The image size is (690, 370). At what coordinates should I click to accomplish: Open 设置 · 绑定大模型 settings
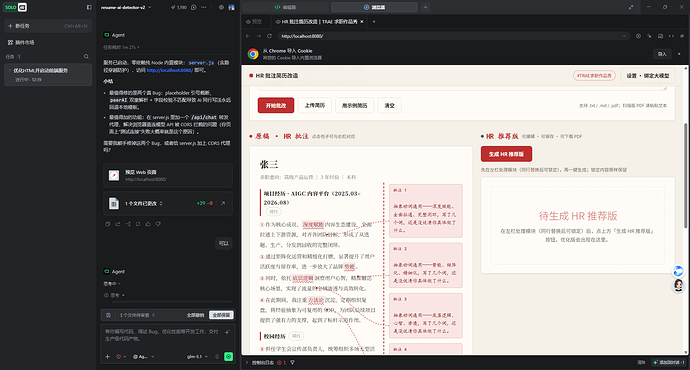[647, 76]
